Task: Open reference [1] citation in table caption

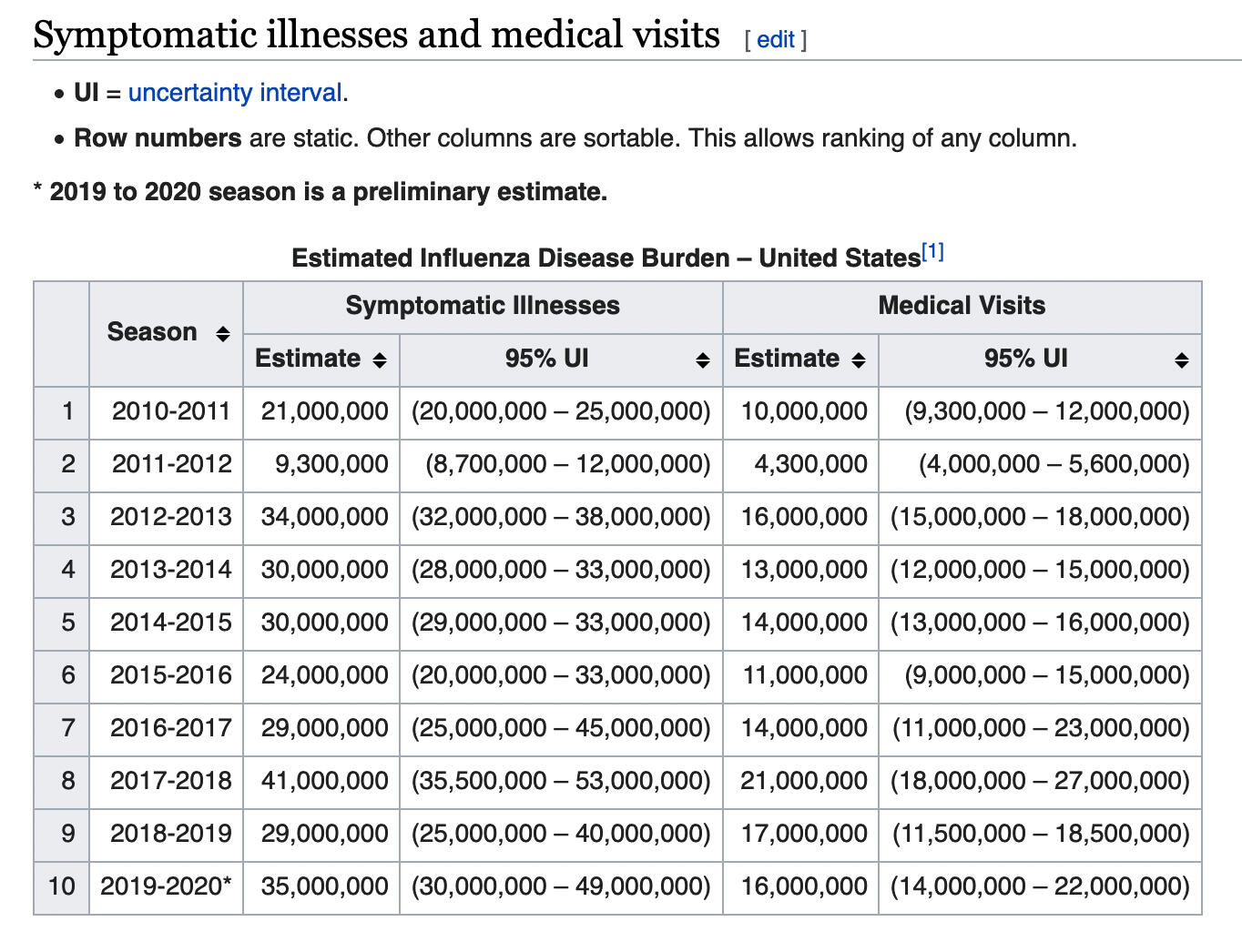Action: coord(932,252)
